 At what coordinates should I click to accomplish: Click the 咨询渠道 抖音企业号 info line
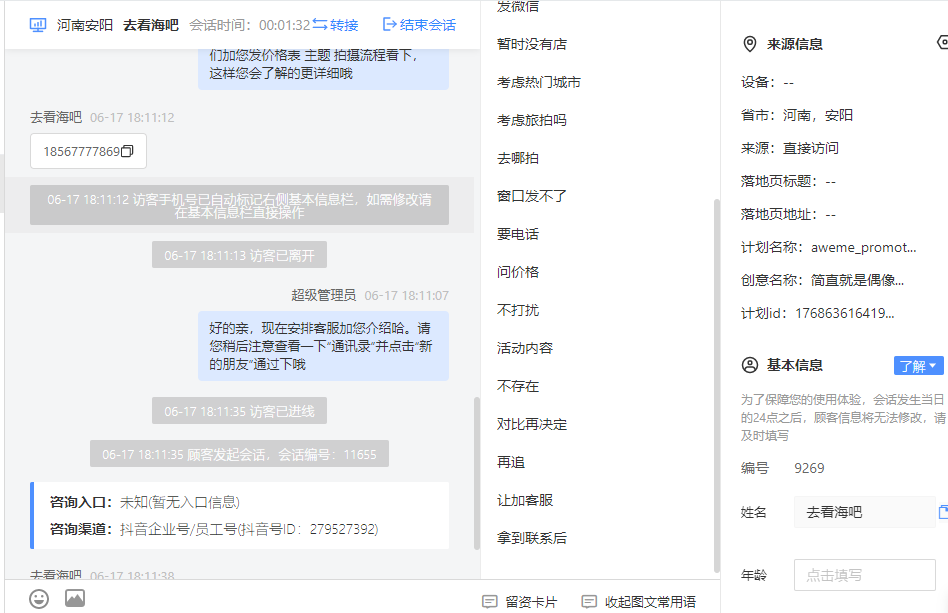point(214,530)
